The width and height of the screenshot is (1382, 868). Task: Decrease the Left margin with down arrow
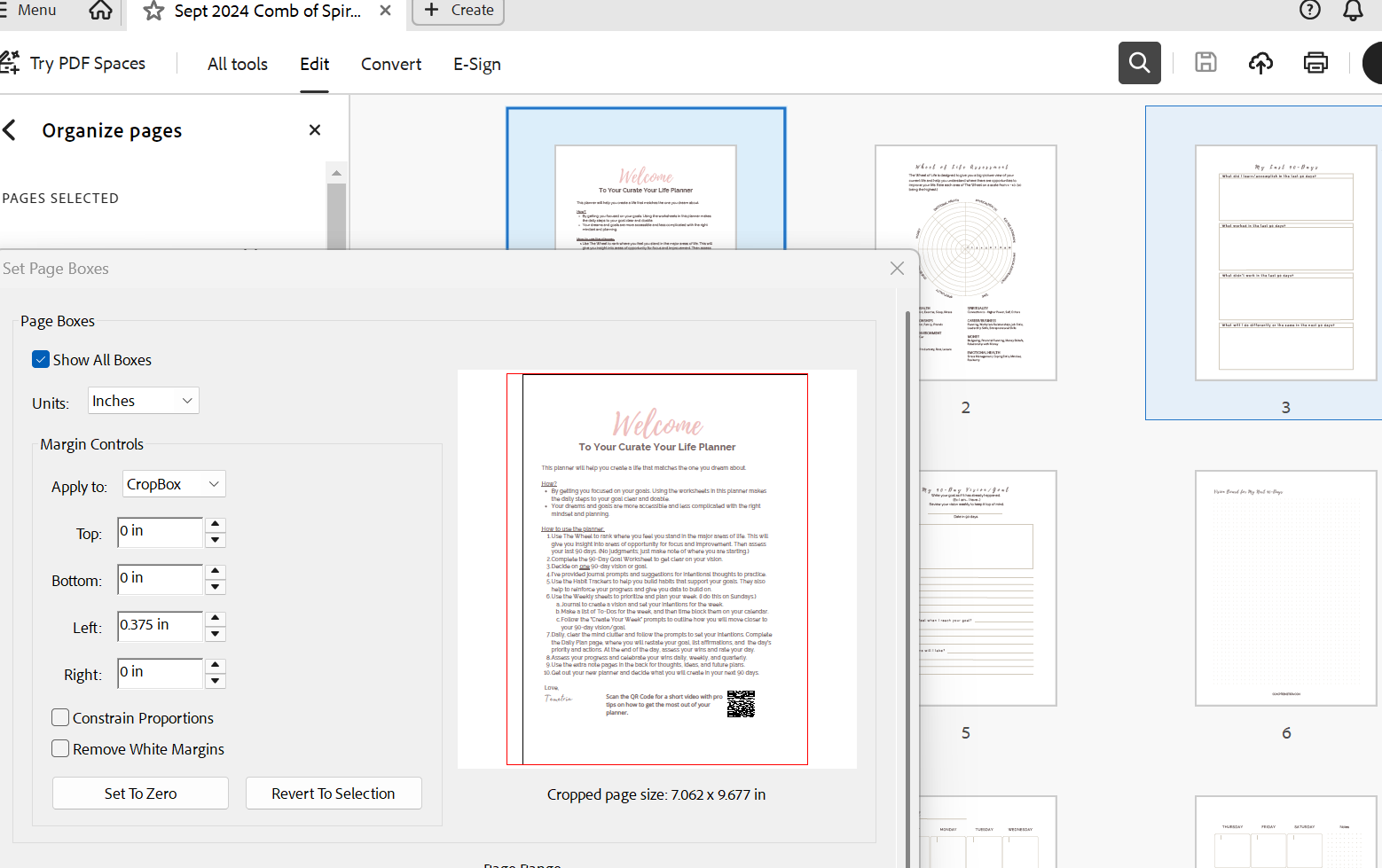[x=215, y=634]
